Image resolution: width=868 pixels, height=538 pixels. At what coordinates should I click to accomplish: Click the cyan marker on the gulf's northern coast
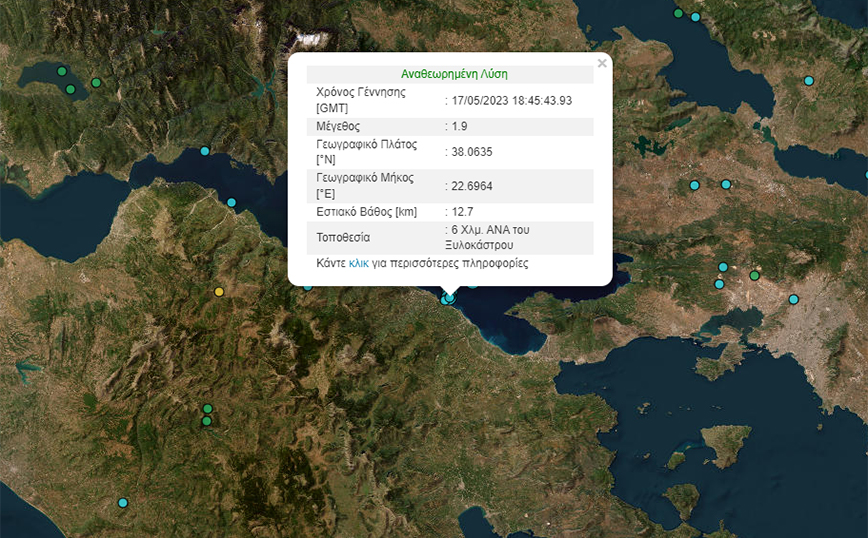[x=205, y=151]
